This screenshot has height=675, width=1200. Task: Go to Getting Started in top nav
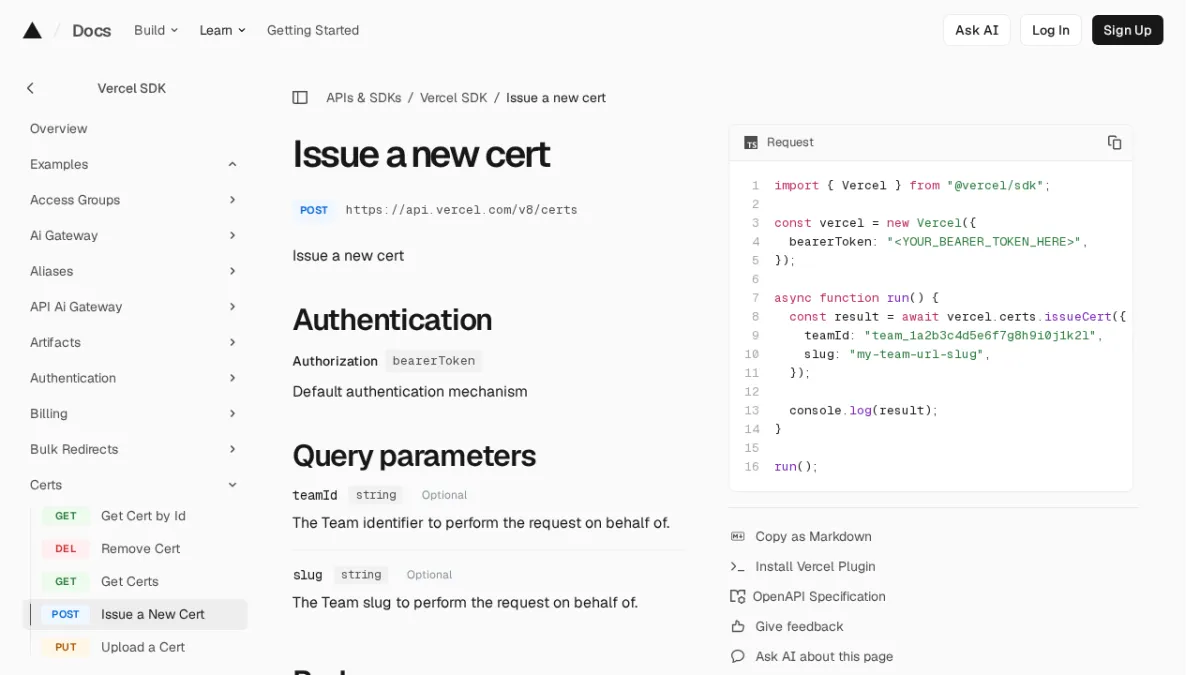pyautogui.click(x=313, y=30)
